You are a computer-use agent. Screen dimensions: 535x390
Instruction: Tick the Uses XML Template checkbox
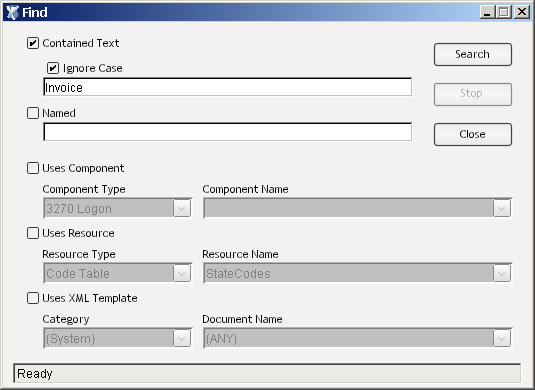[33, 298]
